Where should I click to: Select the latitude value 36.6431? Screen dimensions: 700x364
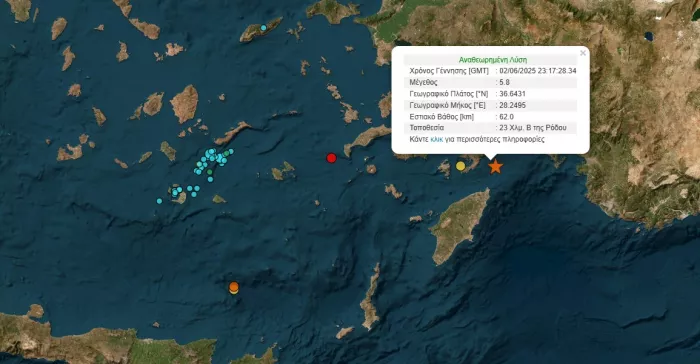tap(512, 94)
